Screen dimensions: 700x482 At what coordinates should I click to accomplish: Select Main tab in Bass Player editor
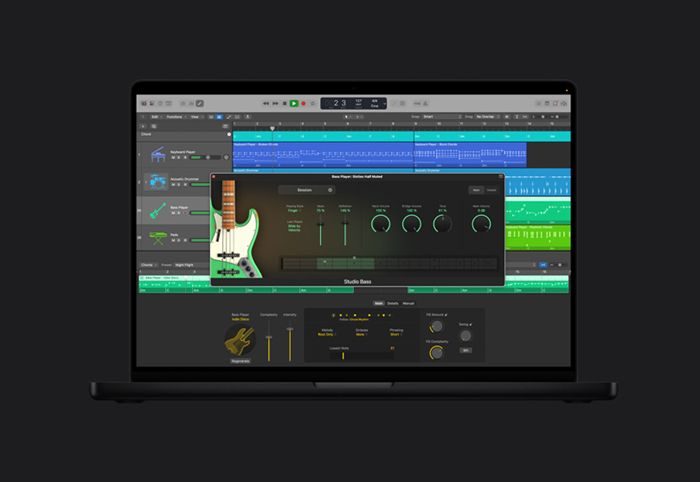(x=379, y=303)
